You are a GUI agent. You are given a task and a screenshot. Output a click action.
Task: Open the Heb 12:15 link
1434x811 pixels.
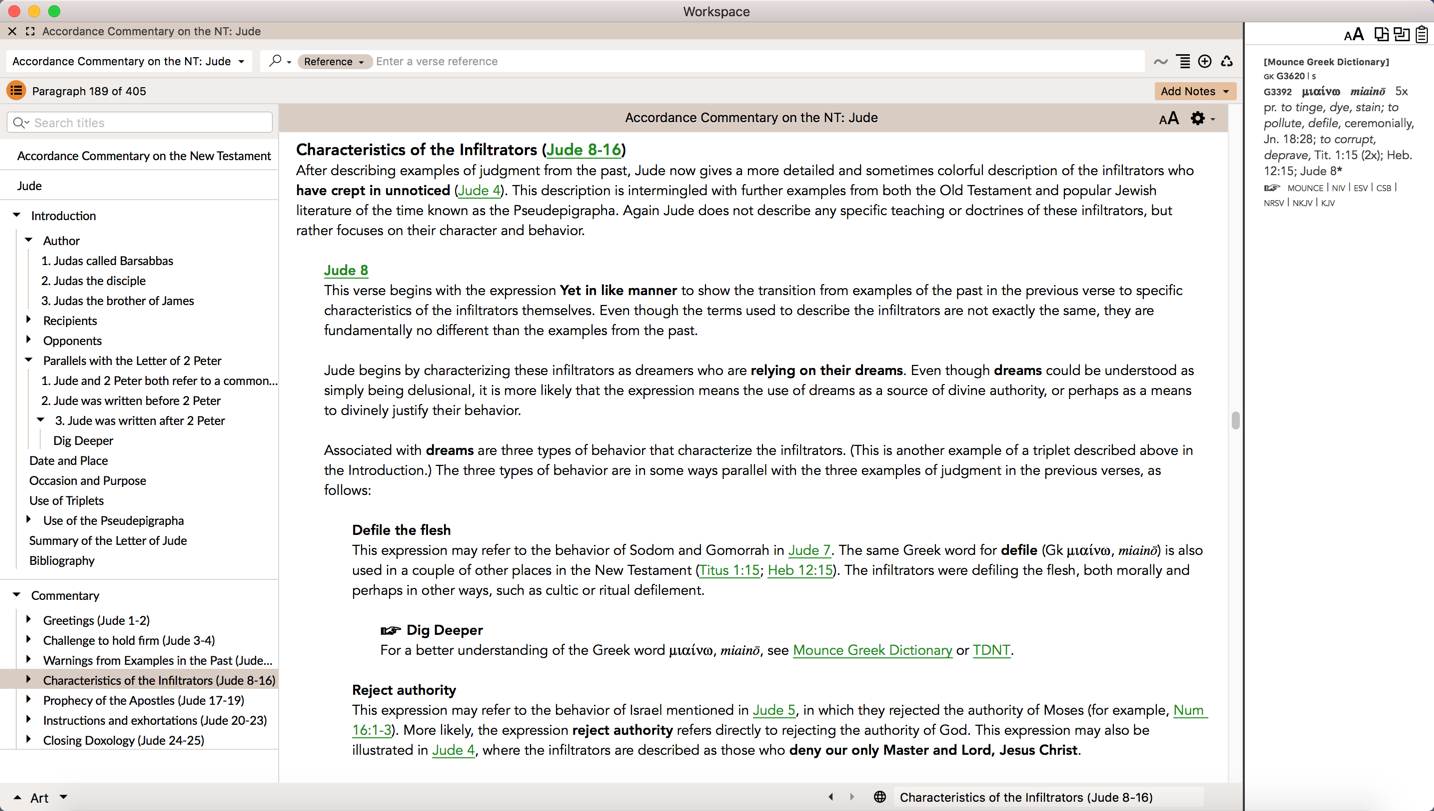click(x=800, y=570)
